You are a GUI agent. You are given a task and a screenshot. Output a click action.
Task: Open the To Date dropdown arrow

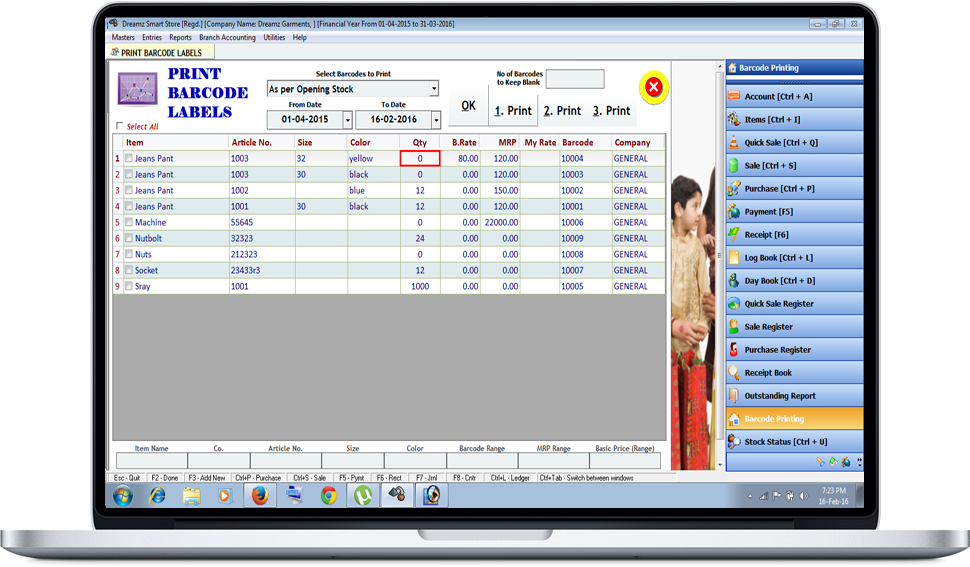pos(436,120)
